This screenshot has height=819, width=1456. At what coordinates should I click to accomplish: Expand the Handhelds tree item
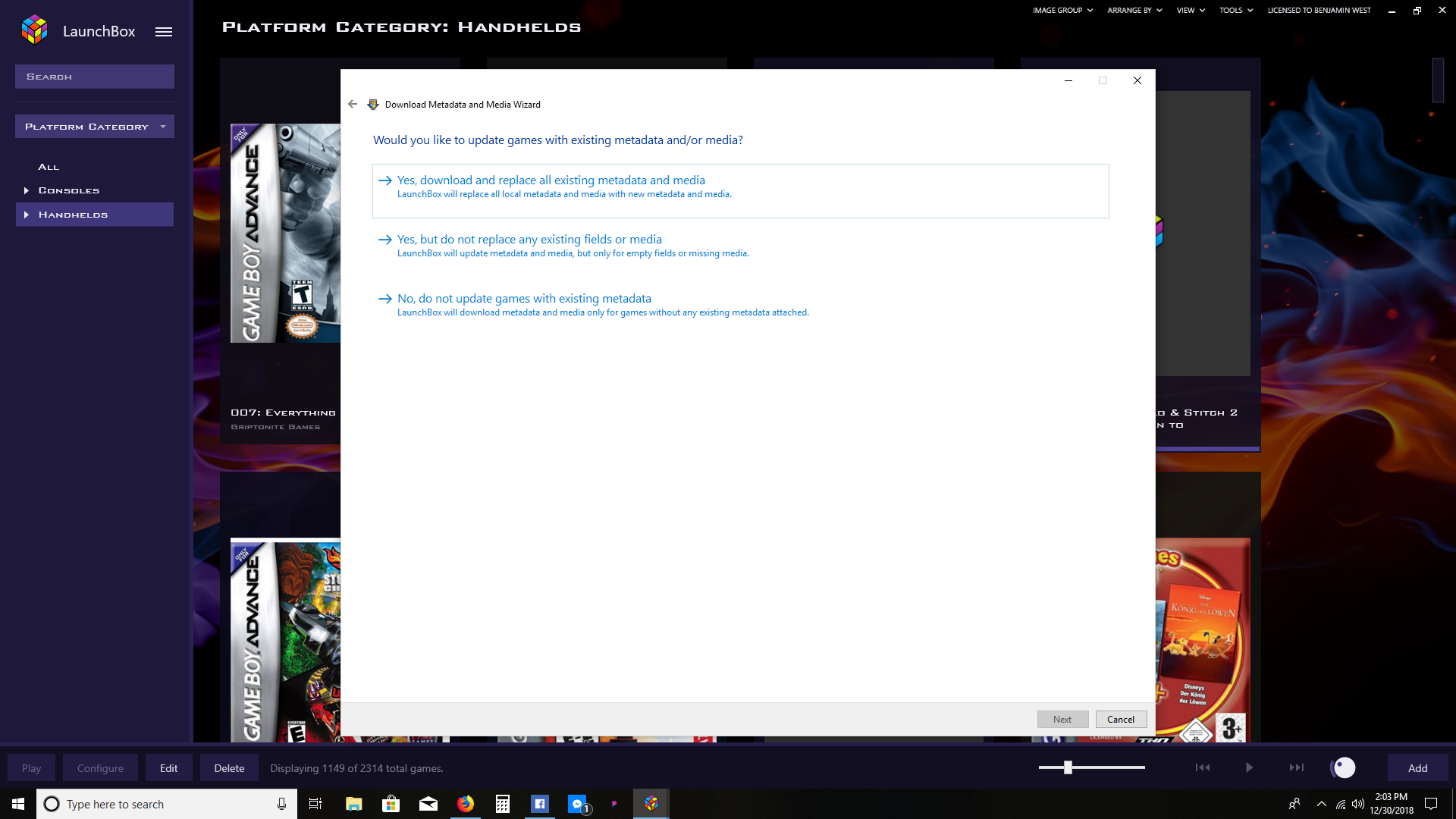click(27, 215)
